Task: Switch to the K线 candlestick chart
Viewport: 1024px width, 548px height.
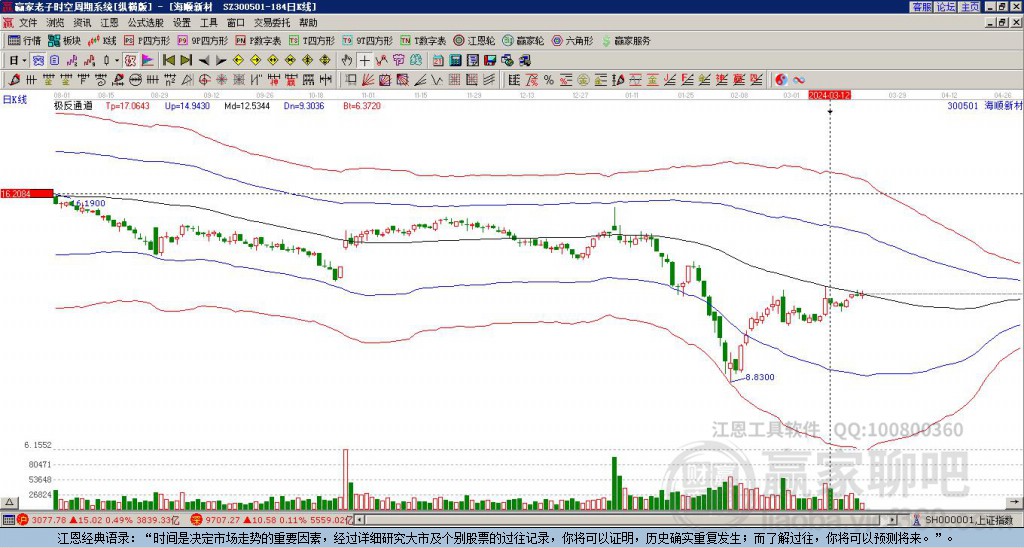Action: click(102, 40)
